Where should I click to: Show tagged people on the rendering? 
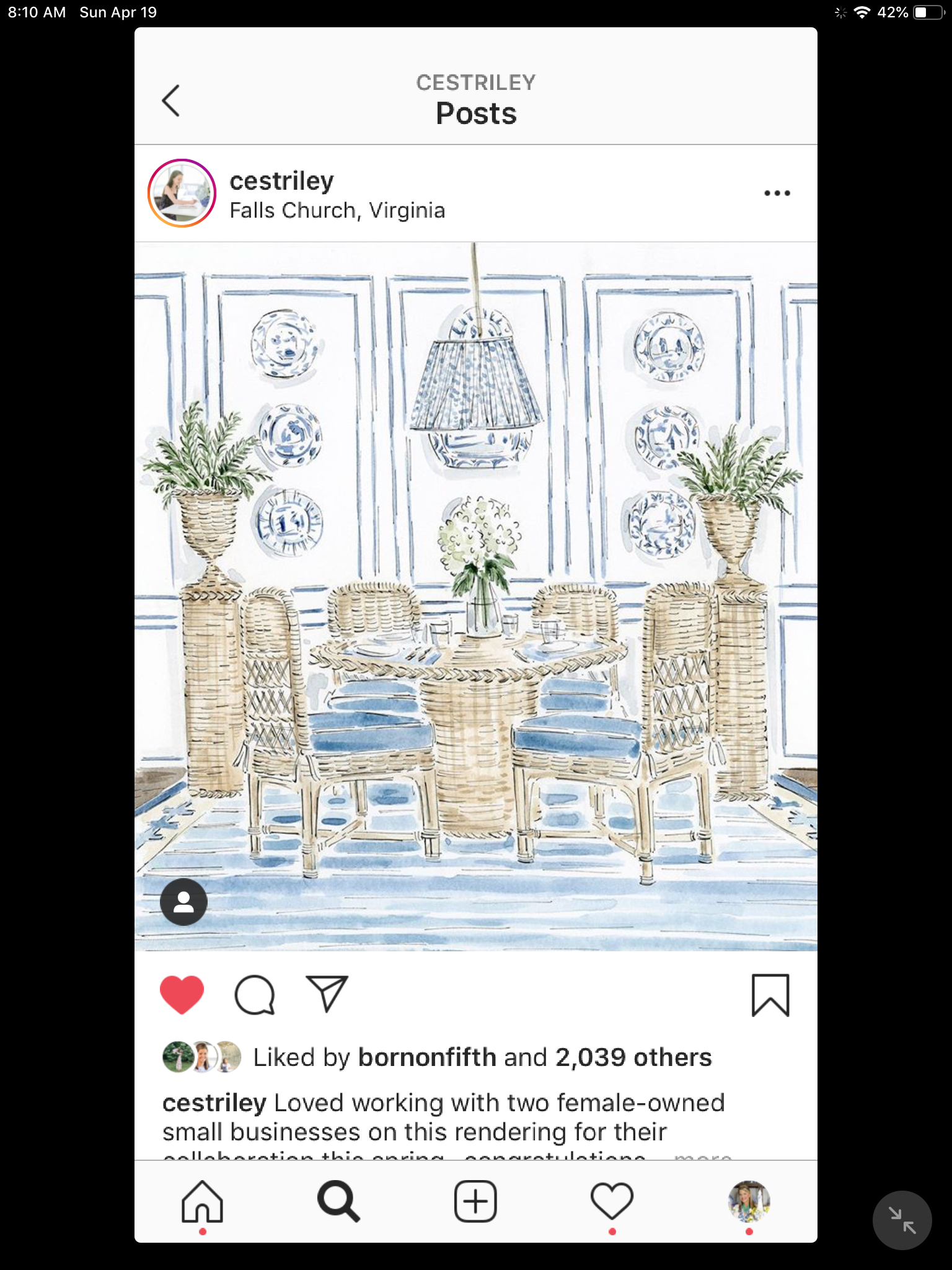coord(183,902)
